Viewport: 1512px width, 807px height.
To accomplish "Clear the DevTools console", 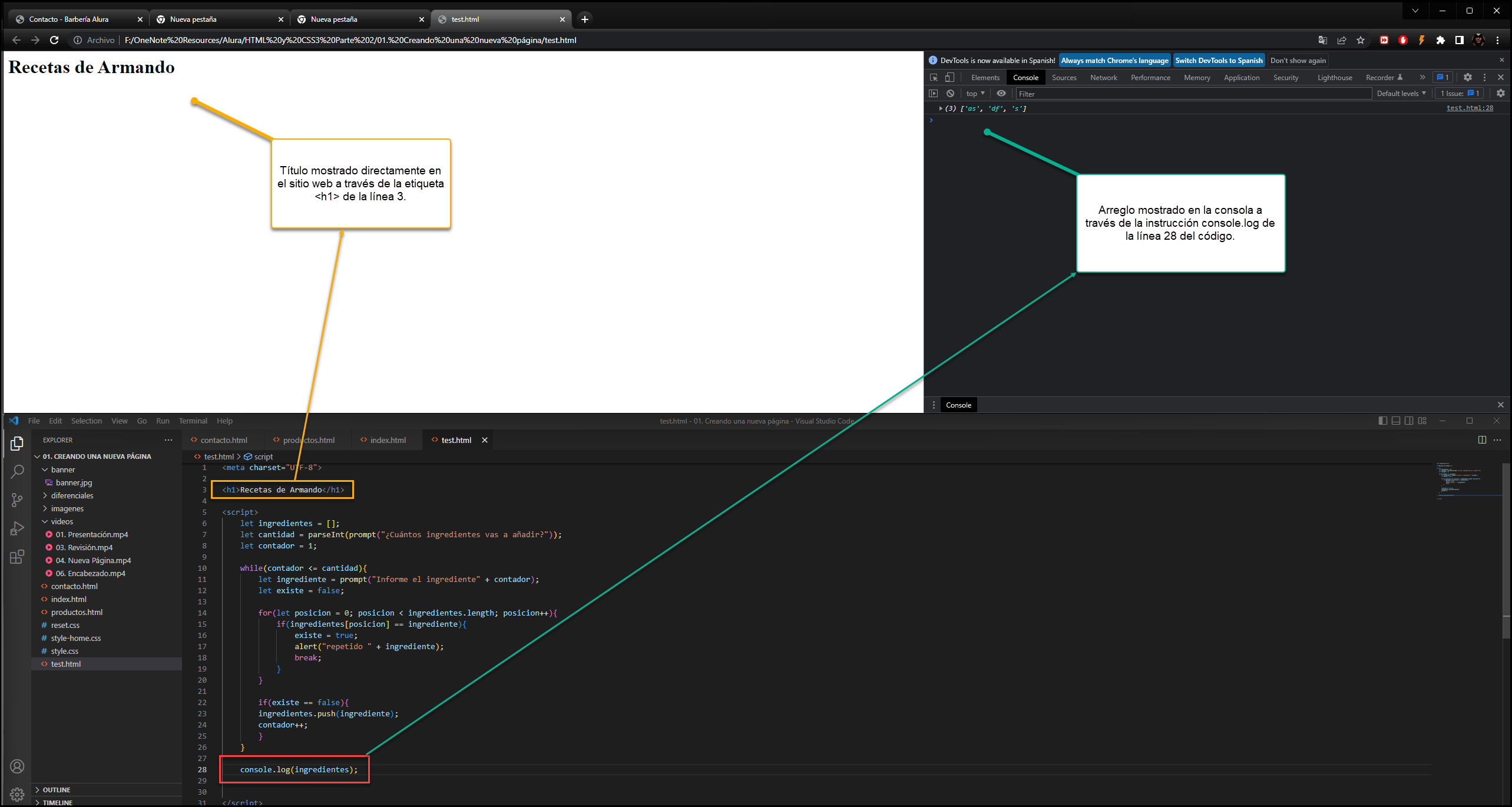I will tap(950, 93).
